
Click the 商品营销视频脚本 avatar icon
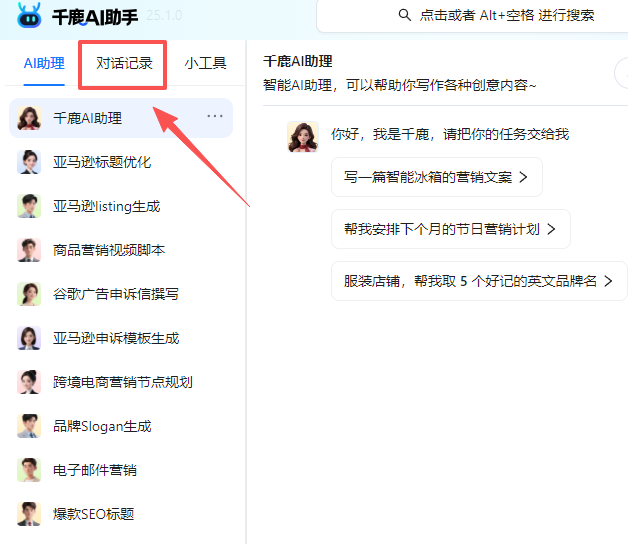point(29,250)
